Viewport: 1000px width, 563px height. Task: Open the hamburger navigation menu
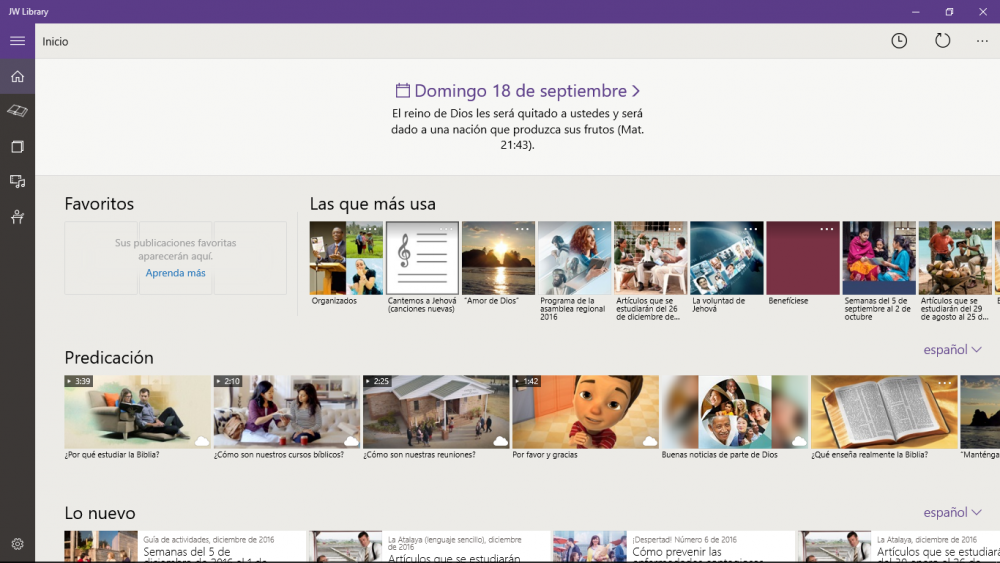pos(17,41)
